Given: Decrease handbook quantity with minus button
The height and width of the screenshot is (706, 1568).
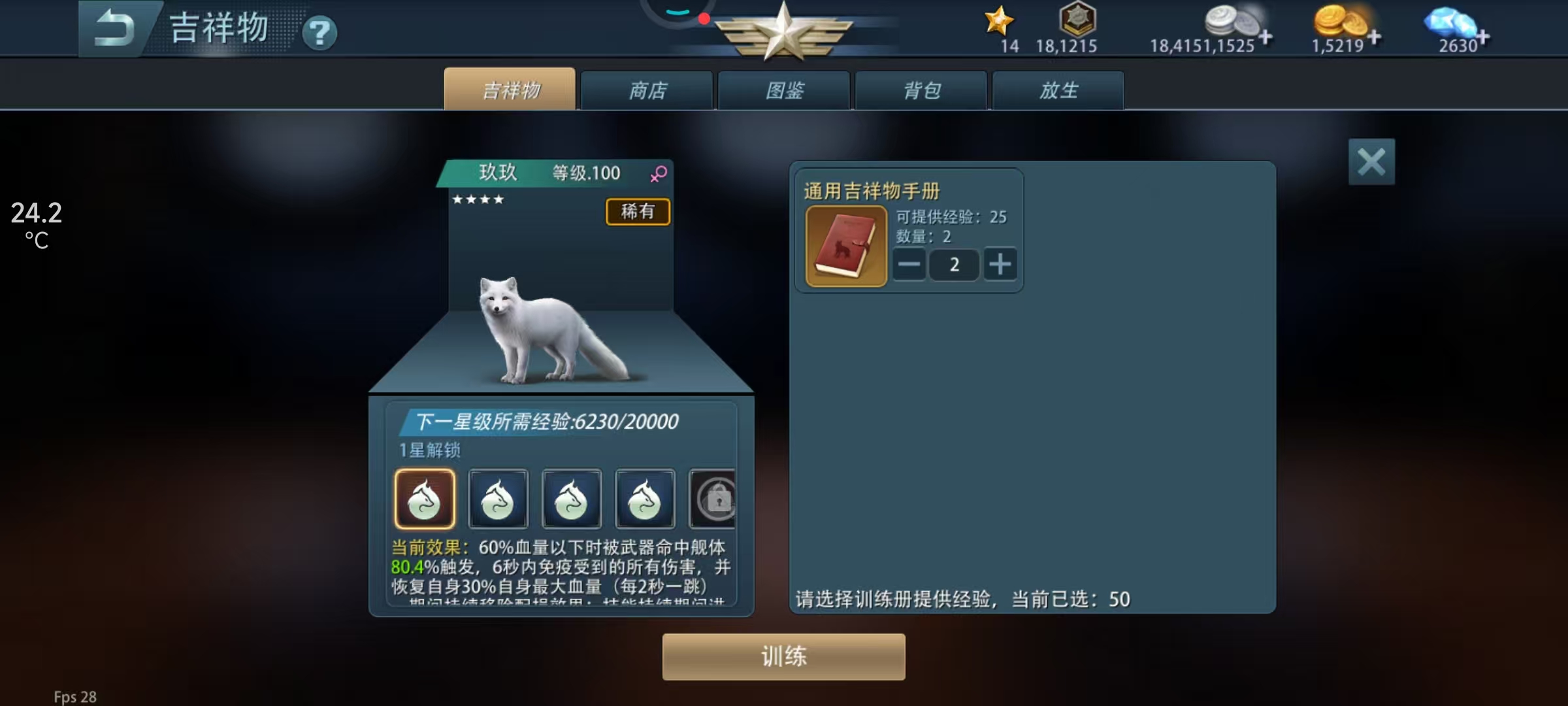Looking at the screenshot, I should click(x=909, y=265).
